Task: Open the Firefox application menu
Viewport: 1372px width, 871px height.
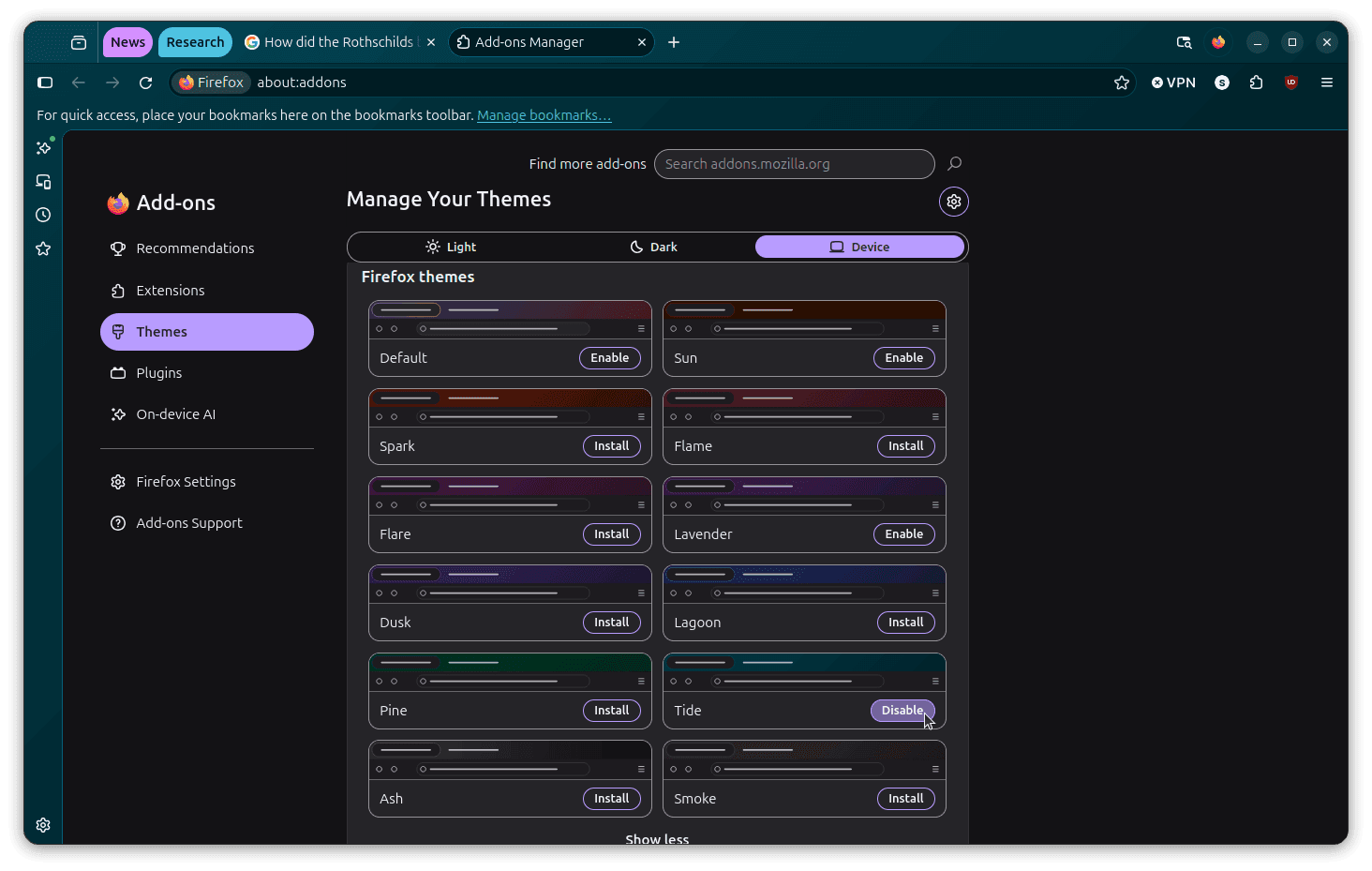Action: coord(1327,83)
